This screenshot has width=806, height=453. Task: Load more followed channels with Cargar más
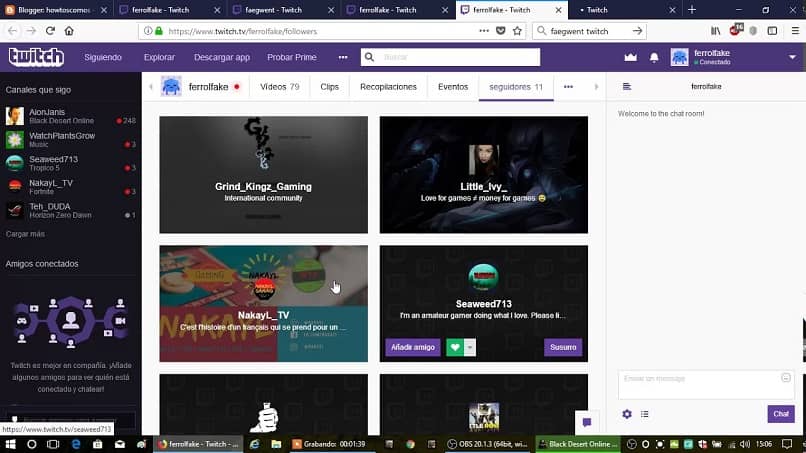[25, 234]
